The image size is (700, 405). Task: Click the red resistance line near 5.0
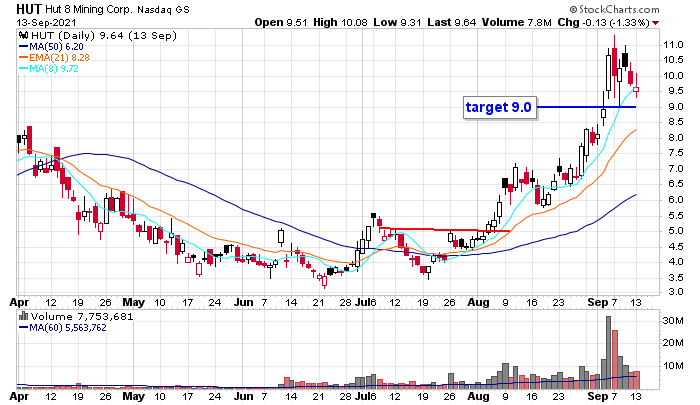(x=444, y=230)
